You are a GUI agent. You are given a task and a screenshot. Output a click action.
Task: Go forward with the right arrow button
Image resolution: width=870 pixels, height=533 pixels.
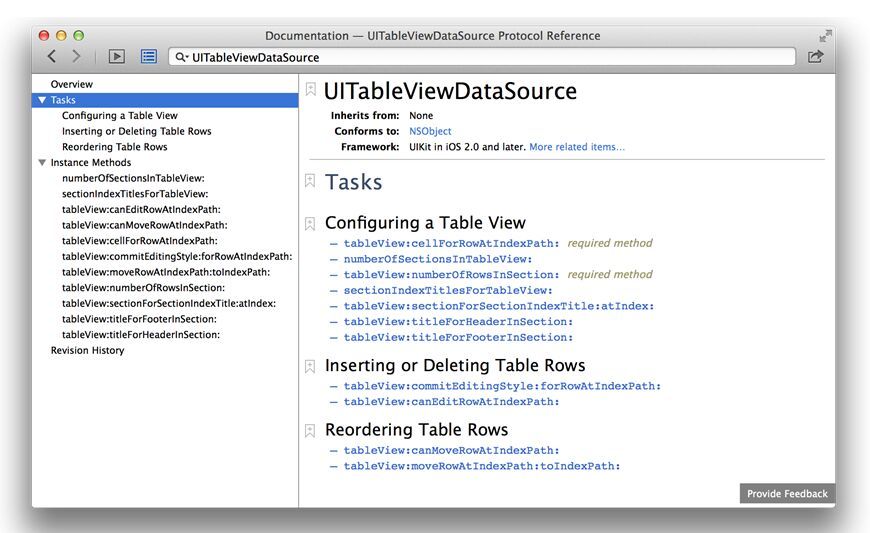click(77, 56)
